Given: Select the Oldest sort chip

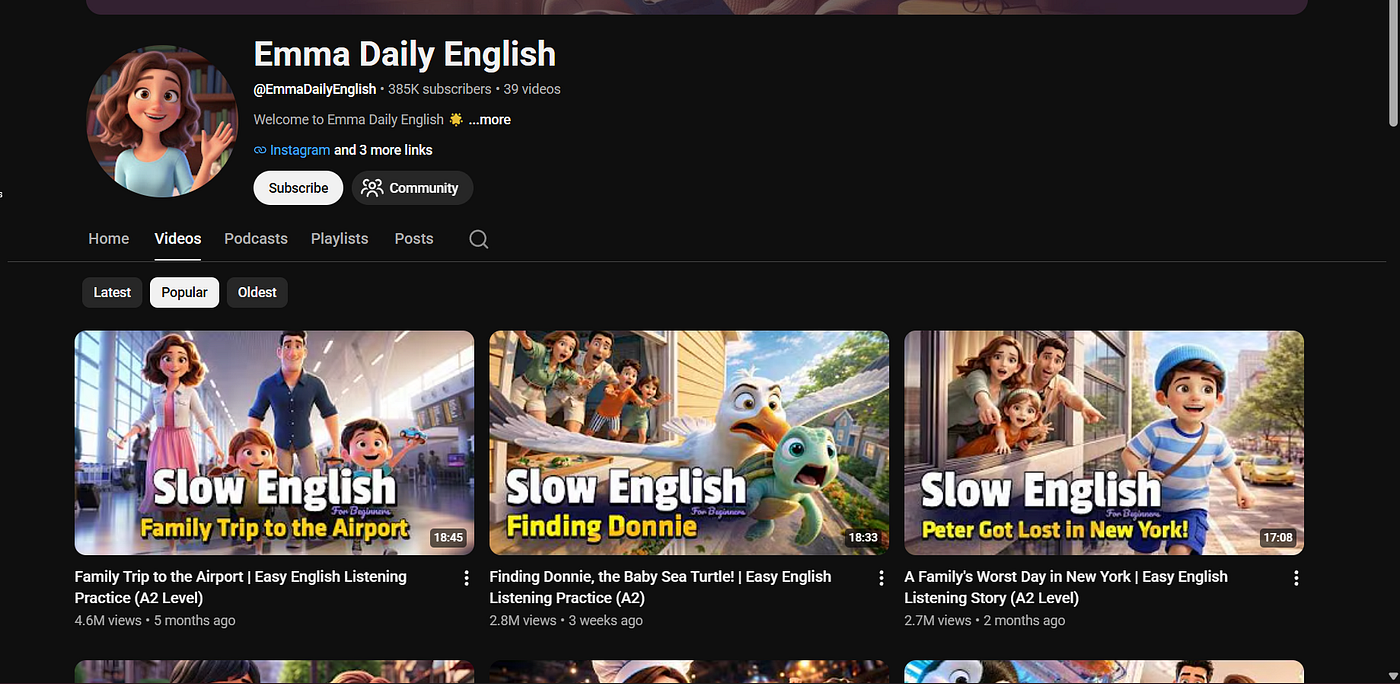Looking at the screenshot, I should pos(257,292).
